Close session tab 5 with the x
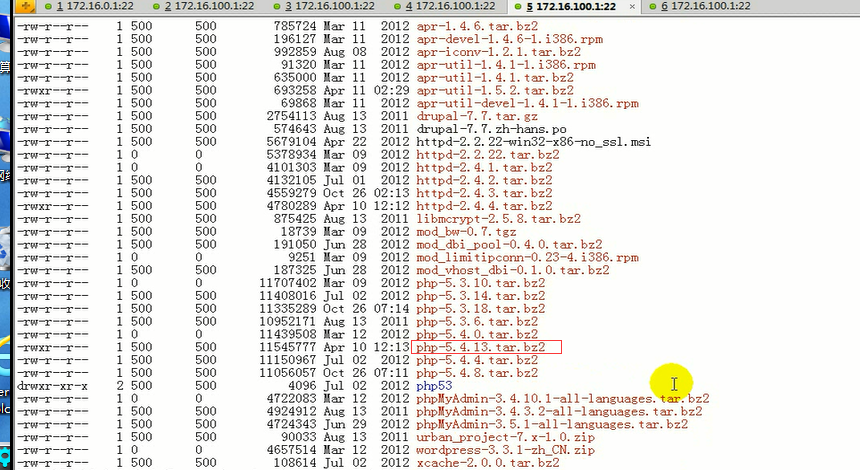This screenshot has height=470, width=860. 632,7
